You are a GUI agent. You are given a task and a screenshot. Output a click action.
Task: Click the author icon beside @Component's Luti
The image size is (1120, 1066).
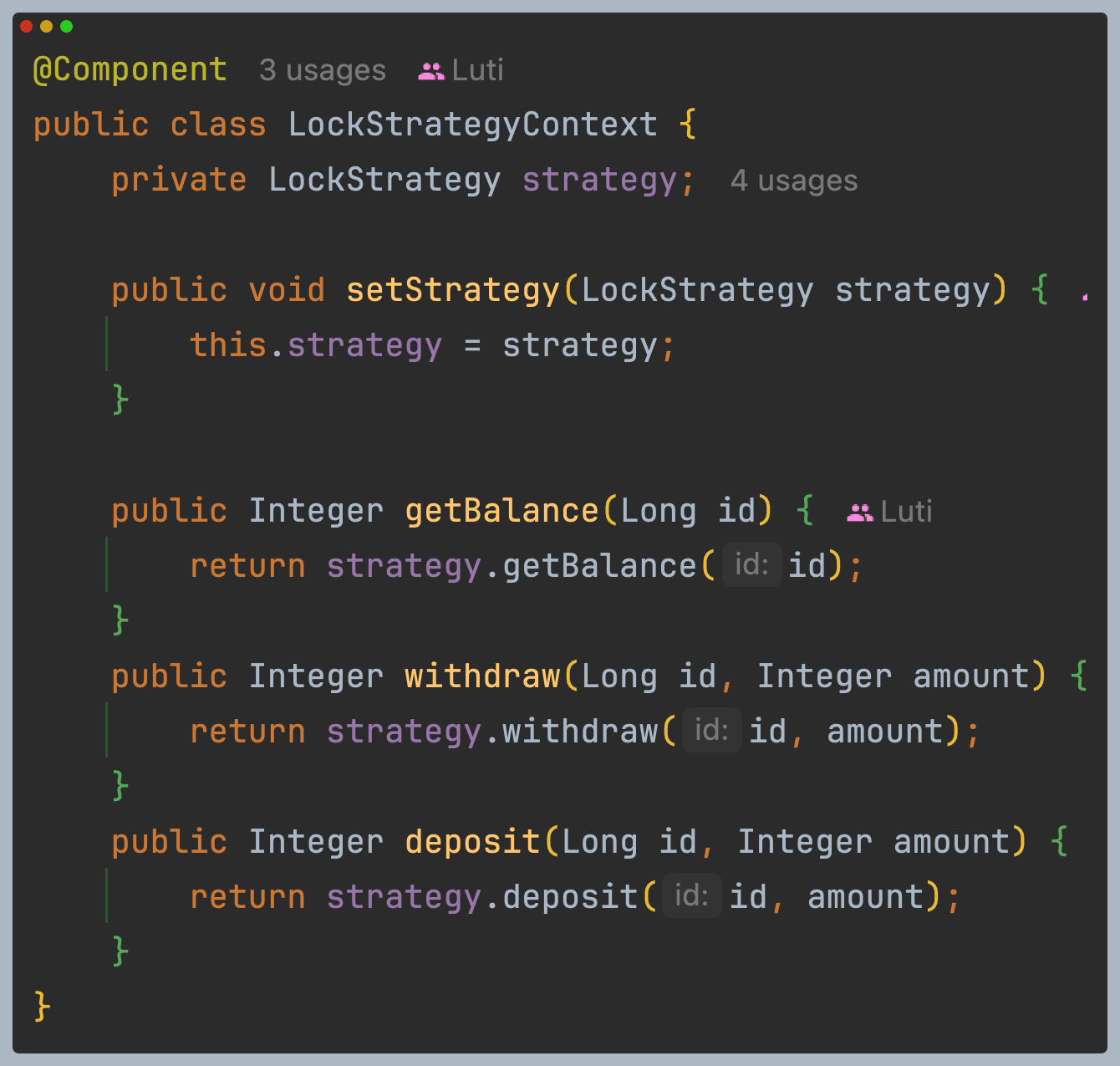click(x=431, y=71)
